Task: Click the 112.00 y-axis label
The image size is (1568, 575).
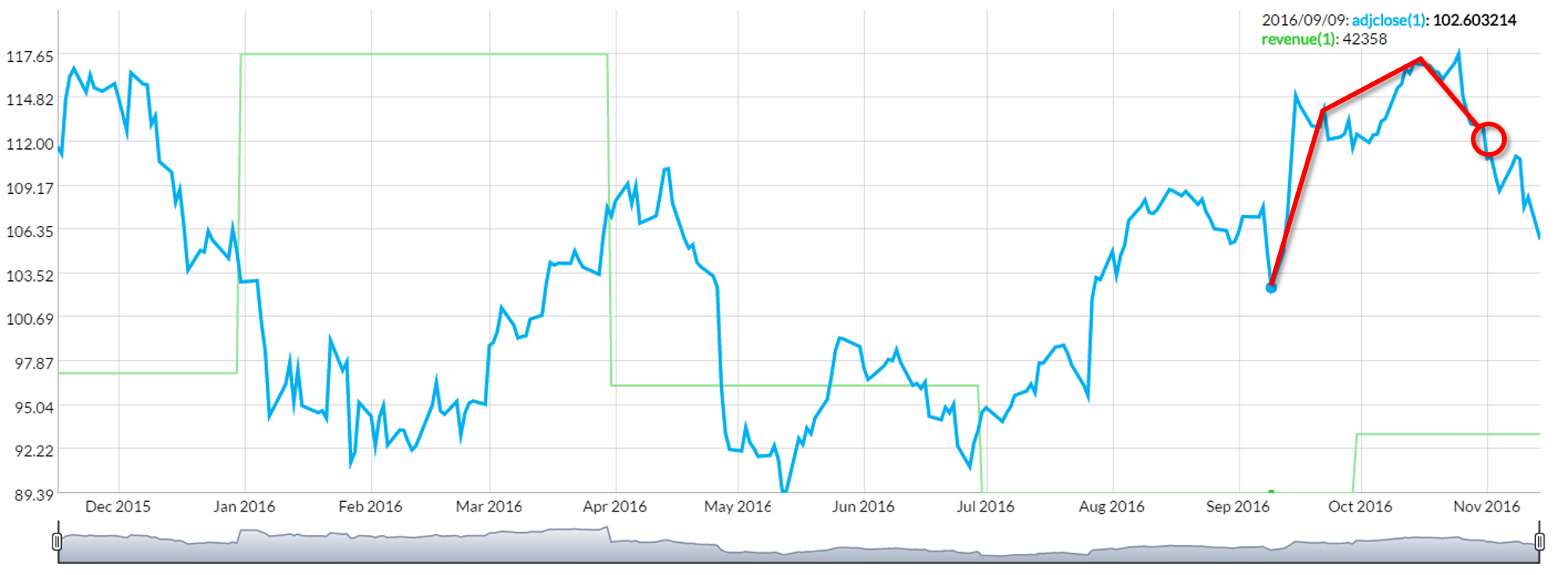Action: point(30,144)
